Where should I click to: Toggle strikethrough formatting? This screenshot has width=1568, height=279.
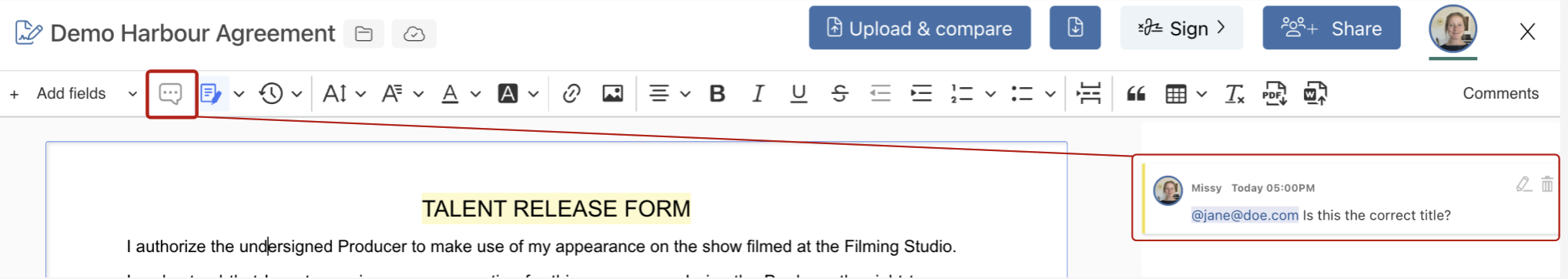[x=839, y=94]
